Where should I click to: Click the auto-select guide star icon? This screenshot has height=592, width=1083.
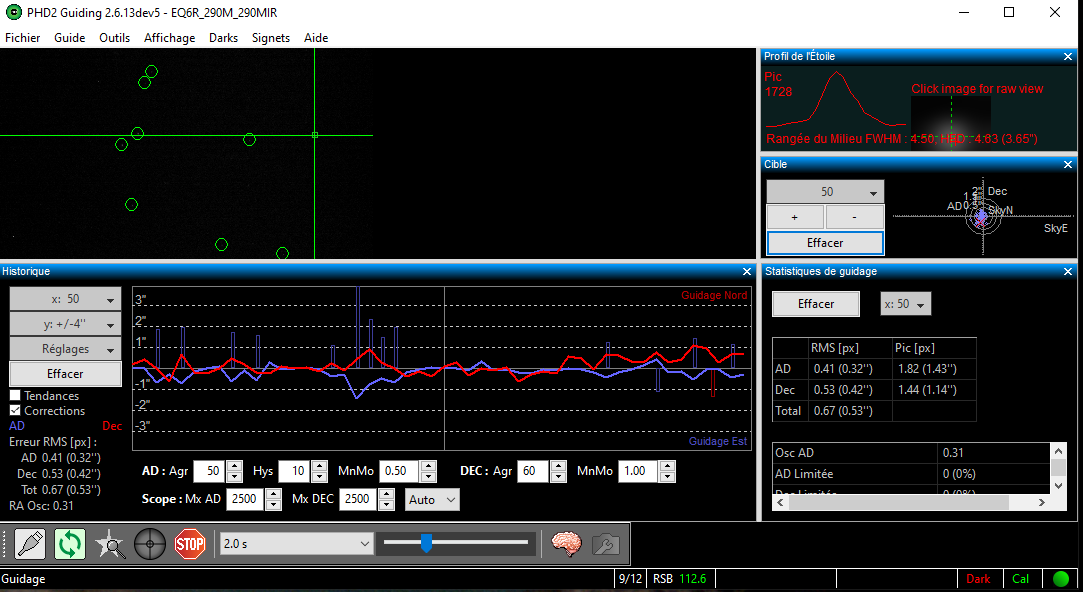(110, 544)
